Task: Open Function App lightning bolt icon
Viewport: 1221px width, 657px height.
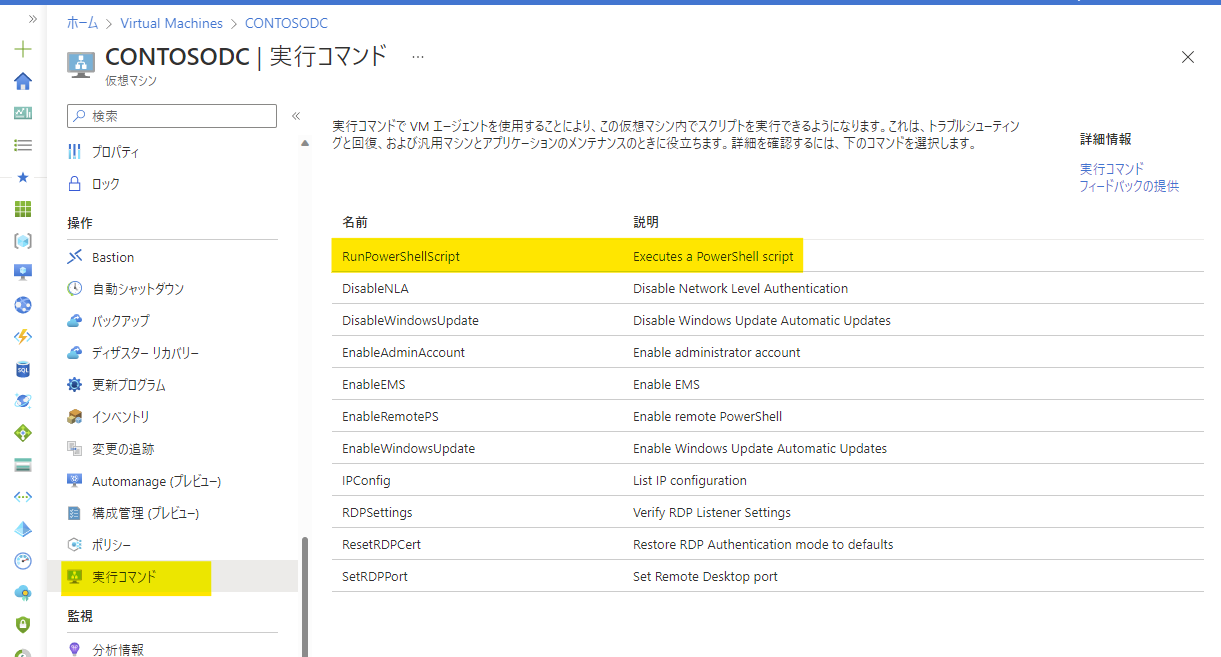Action: [23, 336]
